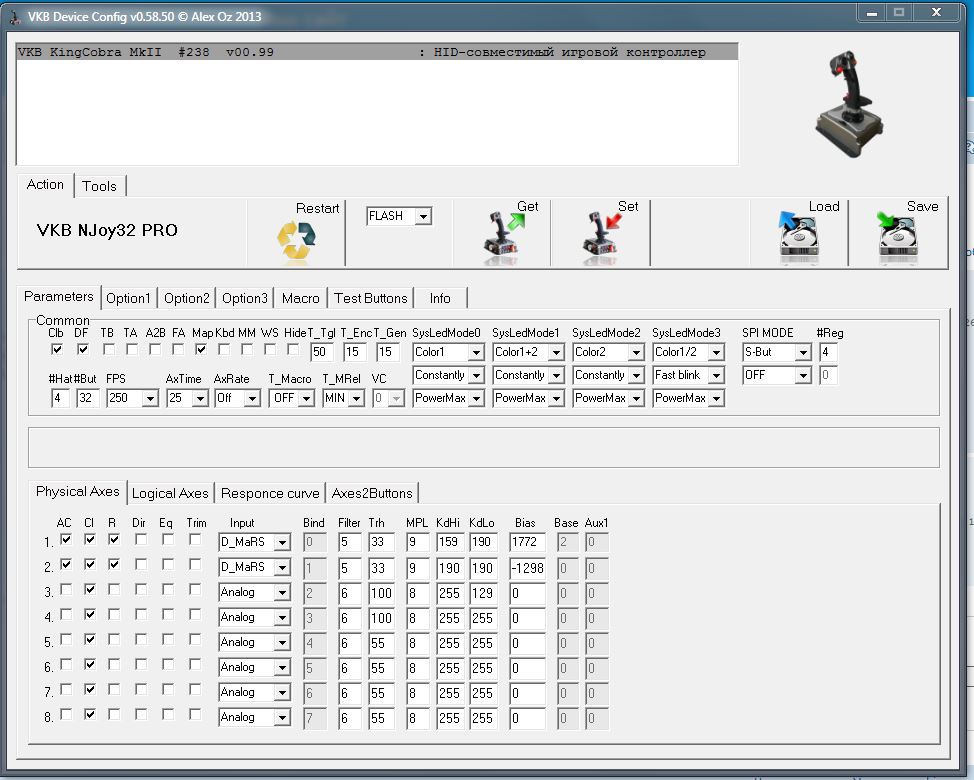Click the Trh field 100 for axis 4
The image size is (974, 780).
pyautogui.click(x=381, y=618)
